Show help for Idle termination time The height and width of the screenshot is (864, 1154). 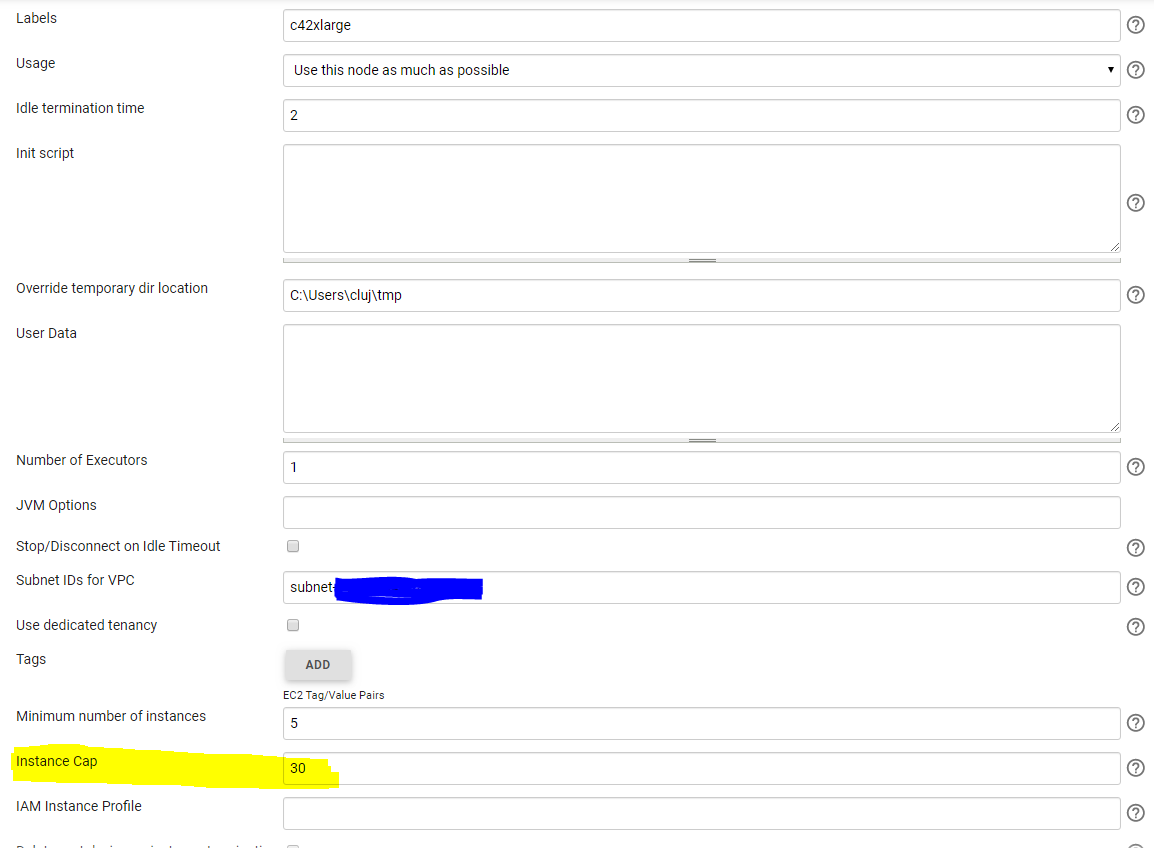click(x=1135, y=115)
